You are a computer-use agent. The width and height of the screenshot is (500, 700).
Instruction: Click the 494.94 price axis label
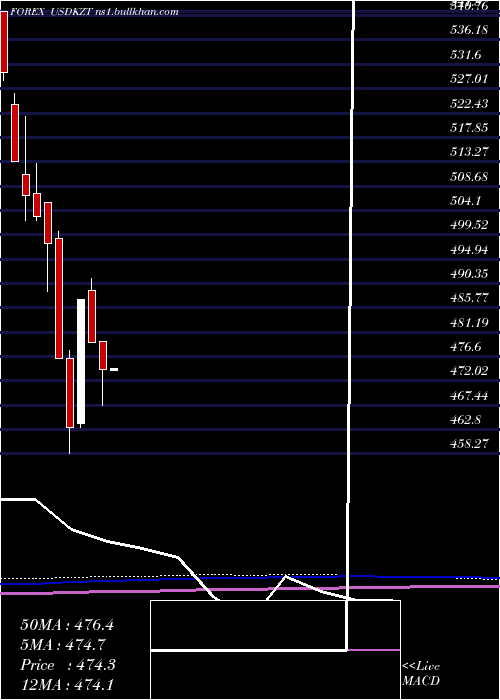click(x=469, y=250)
